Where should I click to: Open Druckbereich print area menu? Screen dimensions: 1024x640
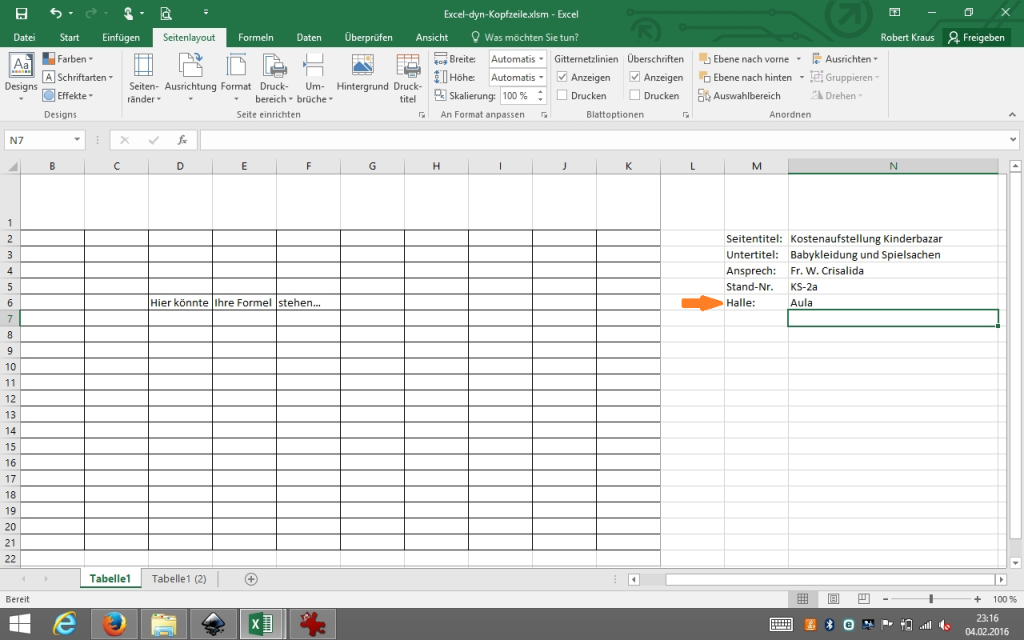coord(274,78)
